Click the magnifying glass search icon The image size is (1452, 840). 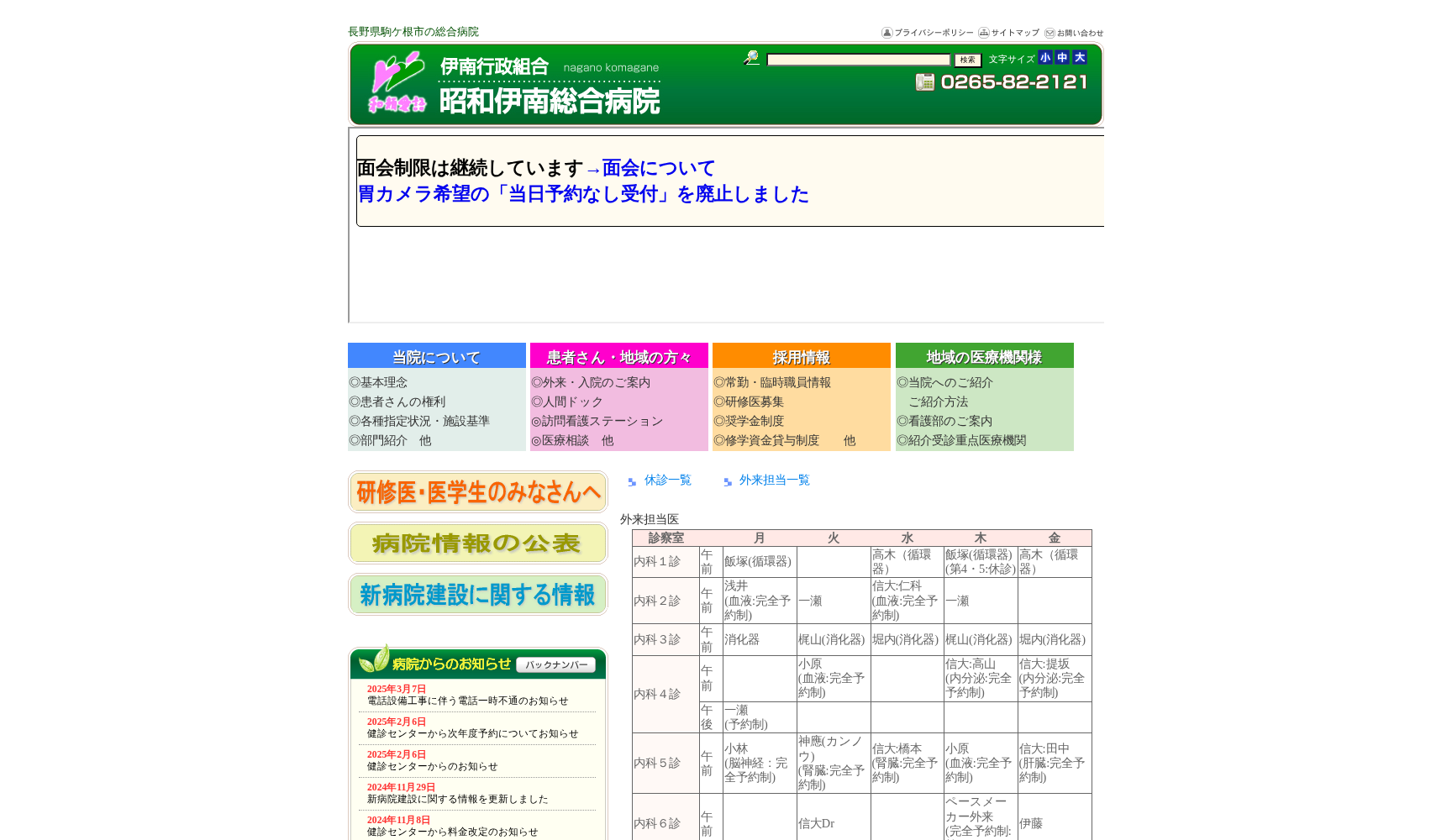750,58
